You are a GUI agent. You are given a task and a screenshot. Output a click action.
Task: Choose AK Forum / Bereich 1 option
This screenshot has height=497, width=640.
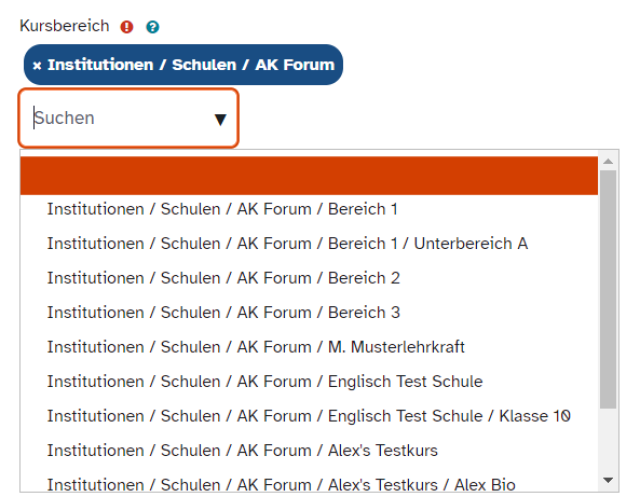(222, 209)
